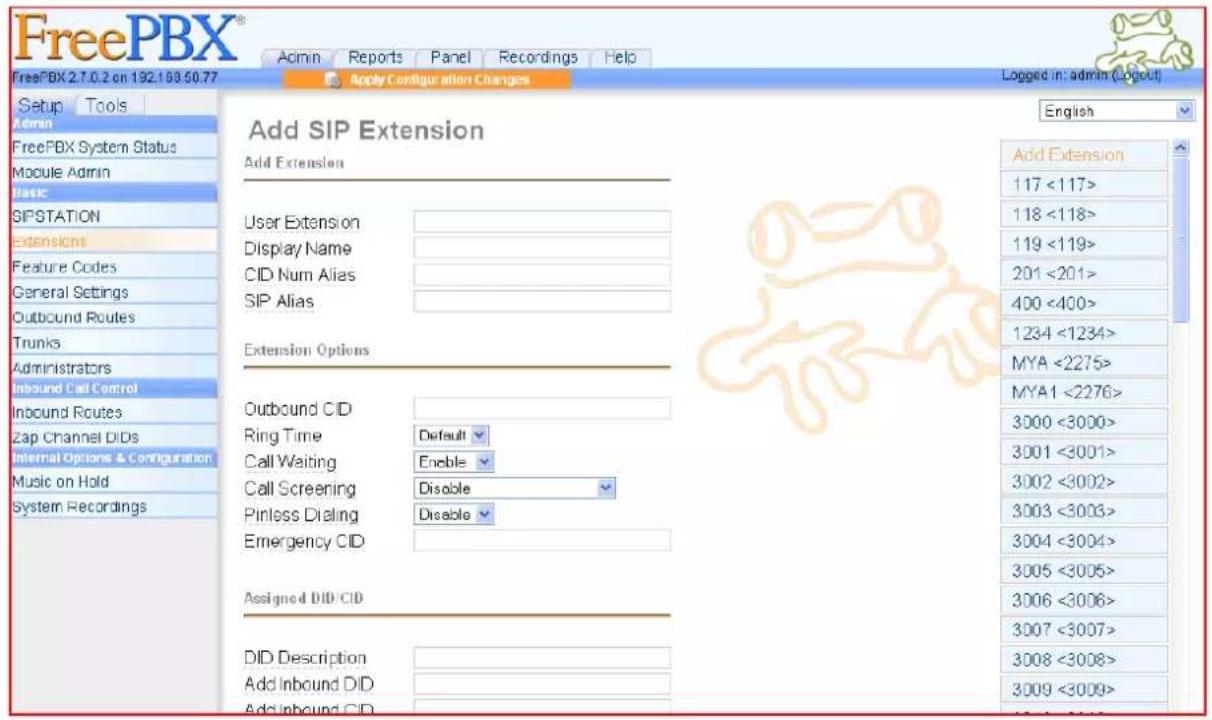Click the Add Inbound DID field
The height and width of the screenshot is (720, 1212).
tap(541, 684)
